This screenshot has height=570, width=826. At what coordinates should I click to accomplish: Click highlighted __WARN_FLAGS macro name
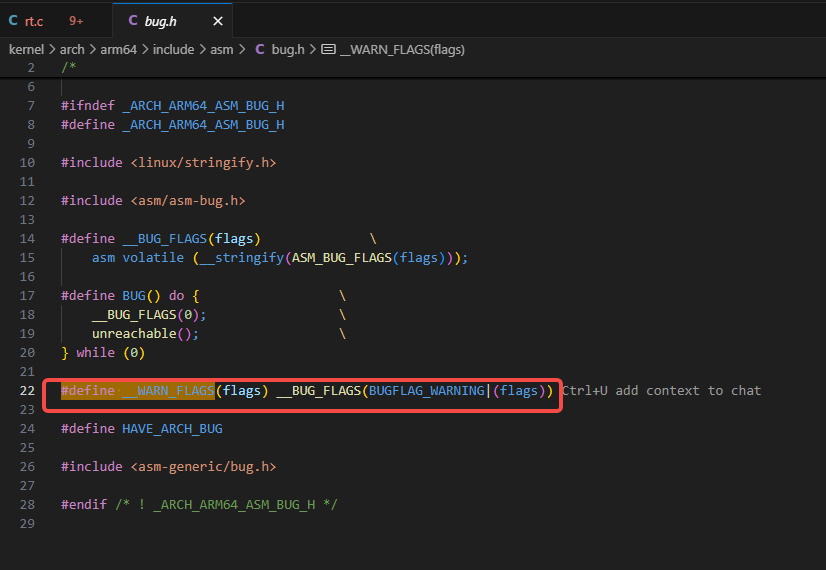[x=169, y=391]
